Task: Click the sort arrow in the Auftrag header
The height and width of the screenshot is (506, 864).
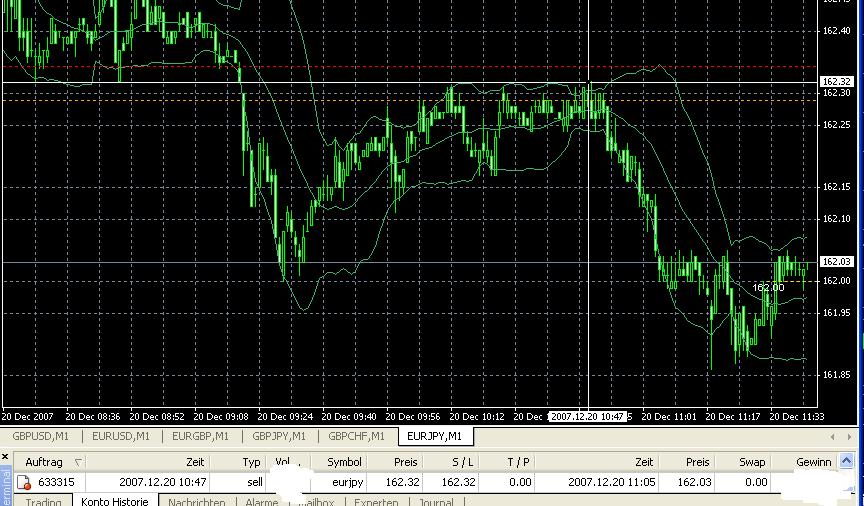Action: click(78, 462)
